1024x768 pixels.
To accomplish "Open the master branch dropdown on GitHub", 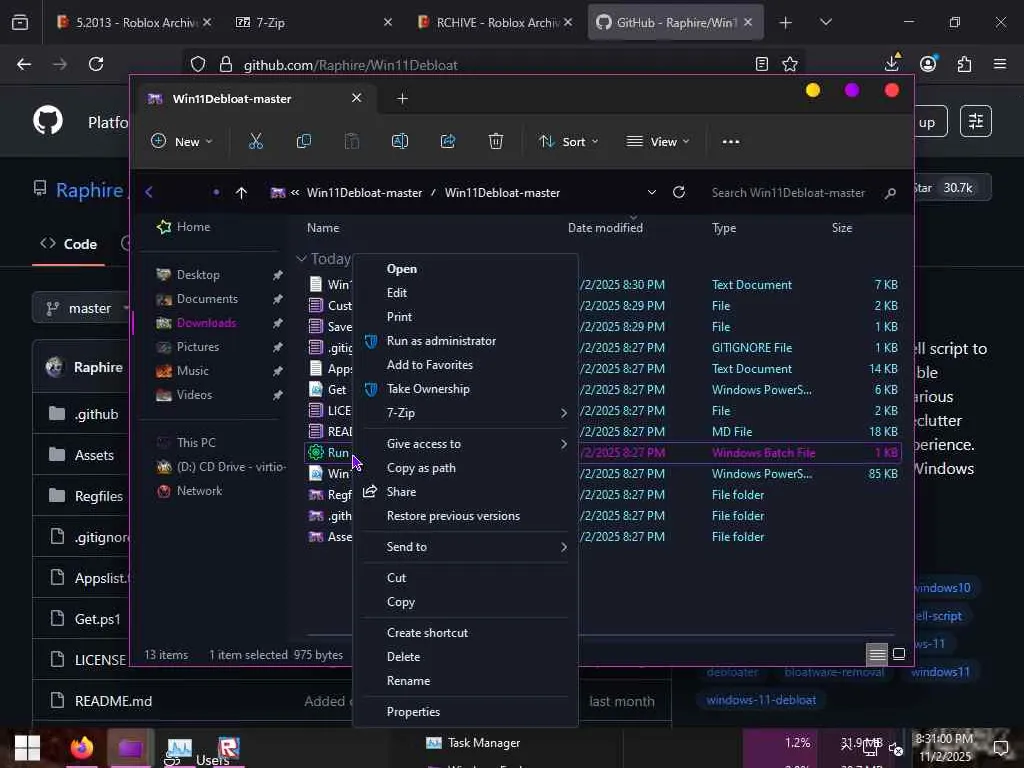I will [83, 308].
